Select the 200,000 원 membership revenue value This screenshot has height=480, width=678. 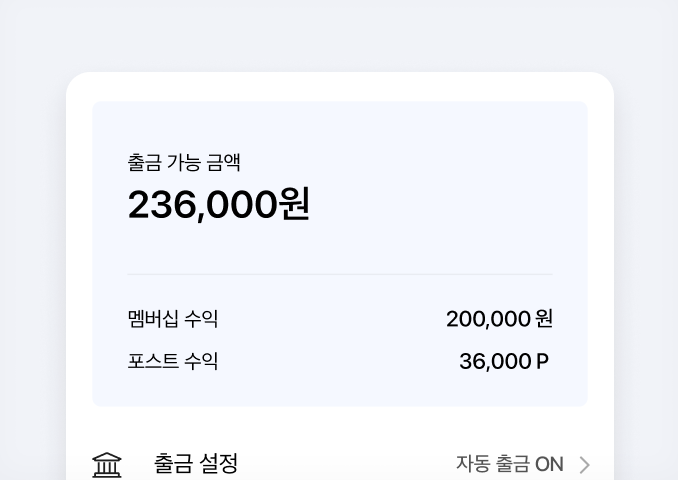point(499,319)
